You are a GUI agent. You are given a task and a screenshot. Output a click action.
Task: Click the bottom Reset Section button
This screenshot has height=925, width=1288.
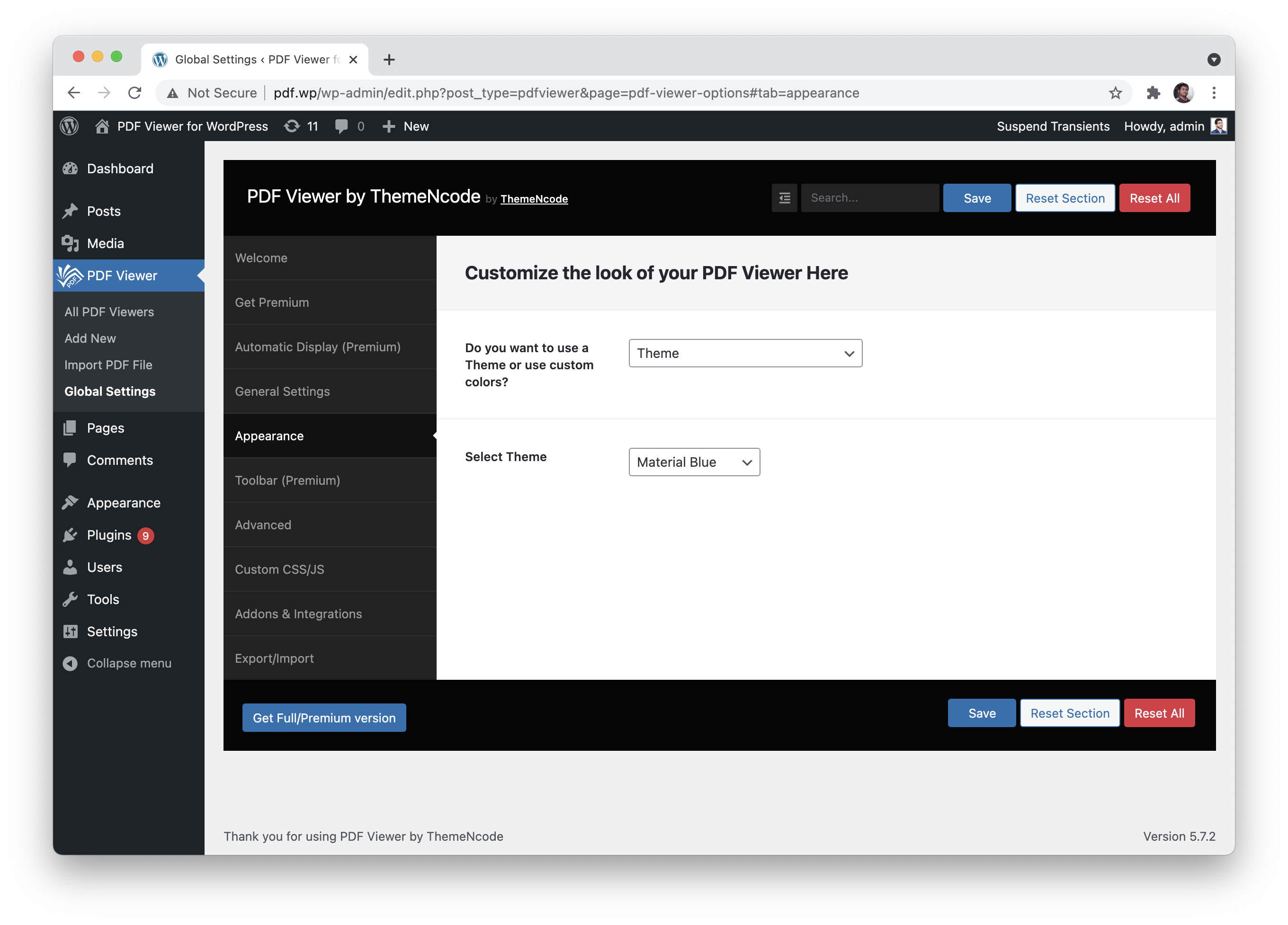pyautogui.click(x=1069, y=713)
